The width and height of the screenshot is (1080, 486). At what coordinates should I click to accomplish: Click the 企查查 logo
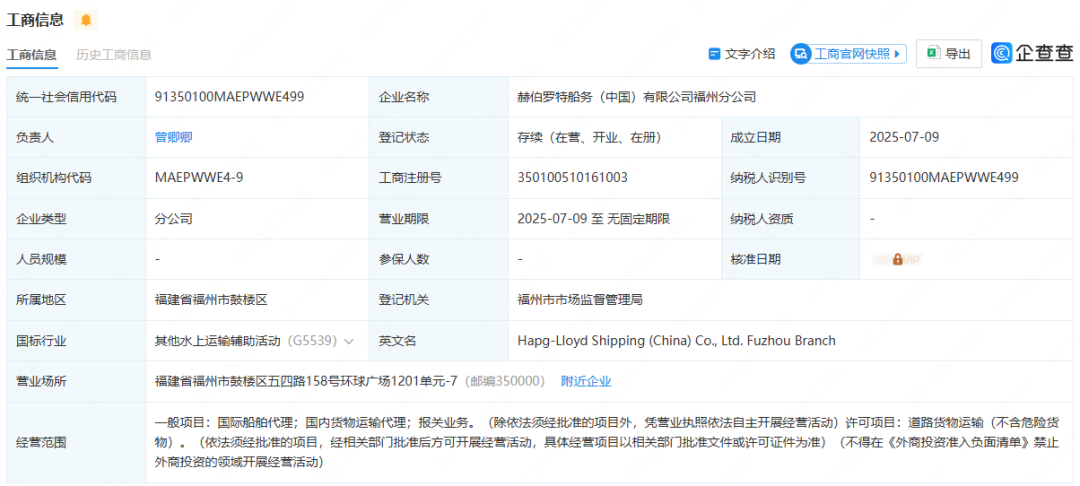(1032, 53)
